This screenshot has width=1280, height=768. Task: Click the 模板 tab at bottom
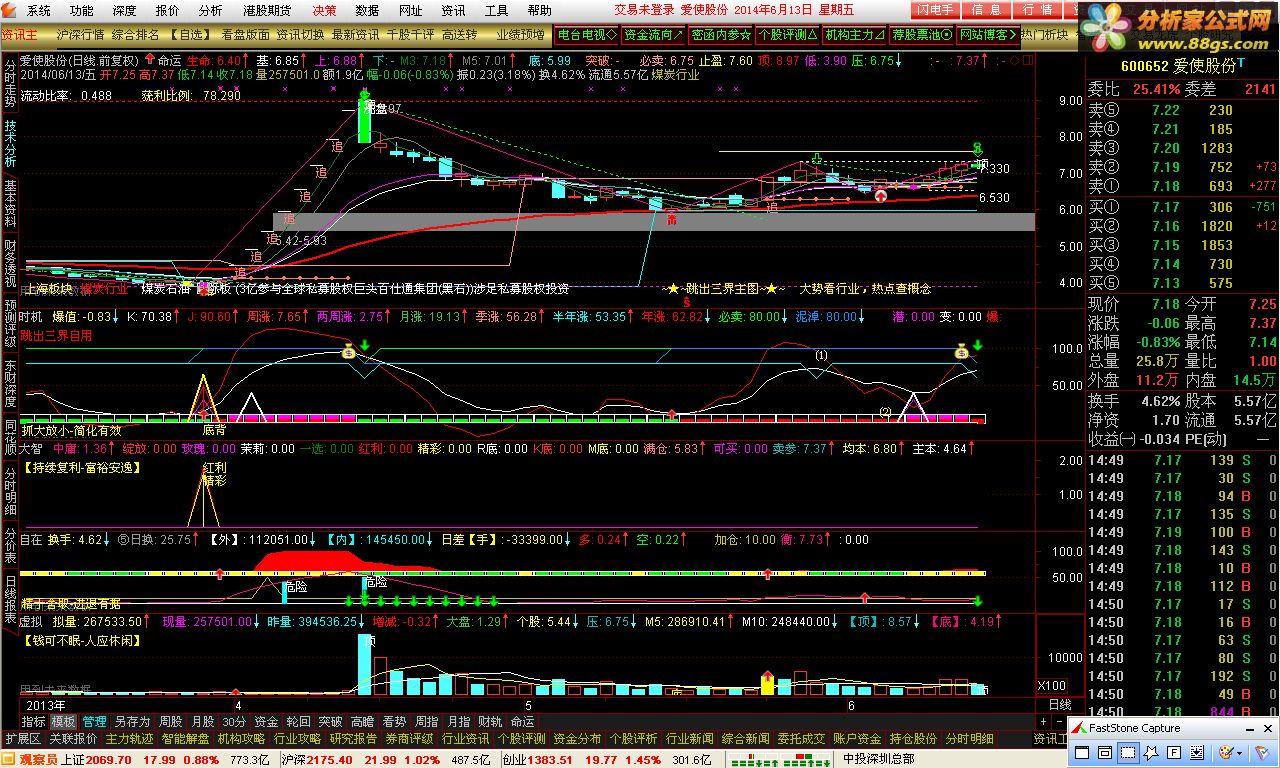click(x=63, y=721)
